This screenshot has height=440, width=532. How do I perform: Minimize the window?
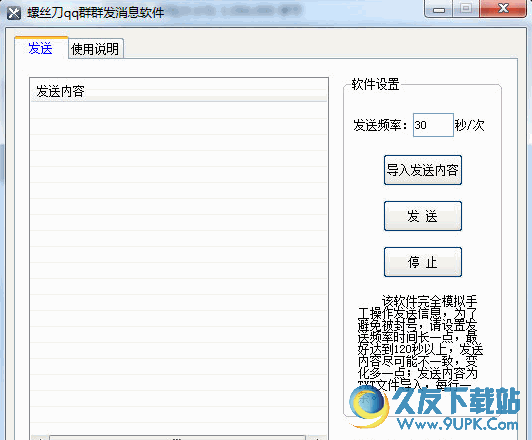click(439, 9)
